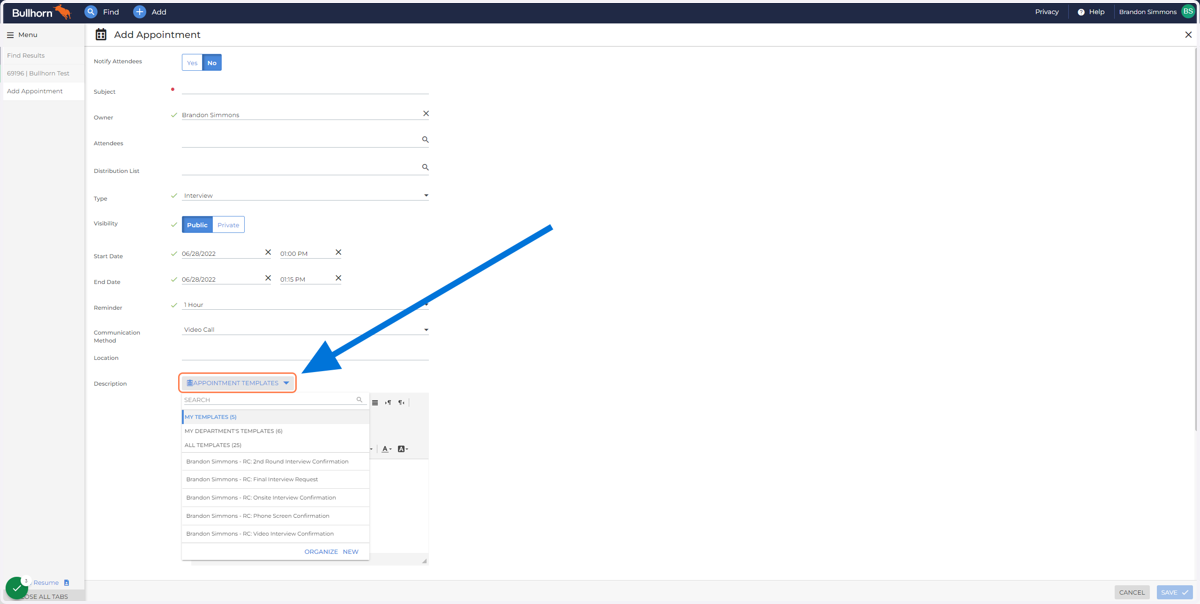Viewport: 1200px width, 604px height.
Task: Set Visibility to Public
Action: [x=197, y=225]
